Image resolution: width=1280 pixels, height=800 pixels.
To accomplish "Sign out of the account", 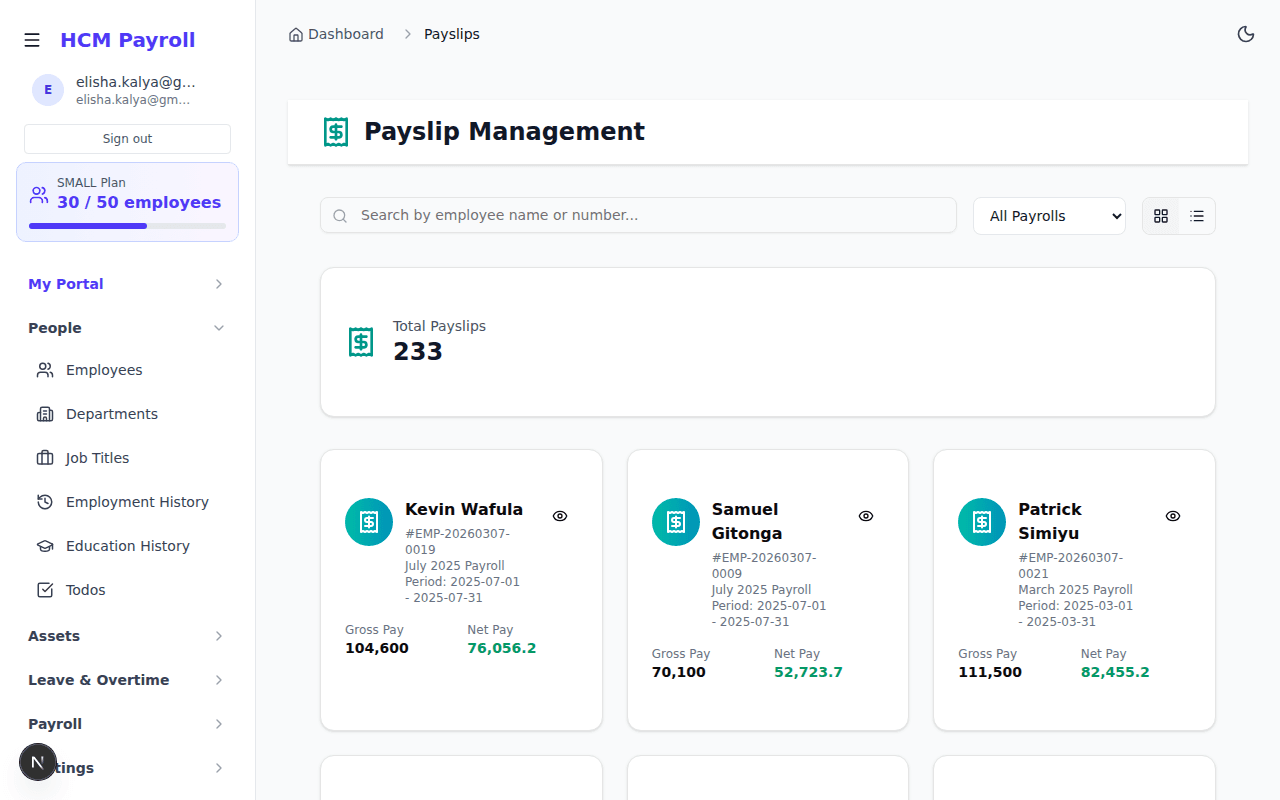I will click(x=127, y=138).
